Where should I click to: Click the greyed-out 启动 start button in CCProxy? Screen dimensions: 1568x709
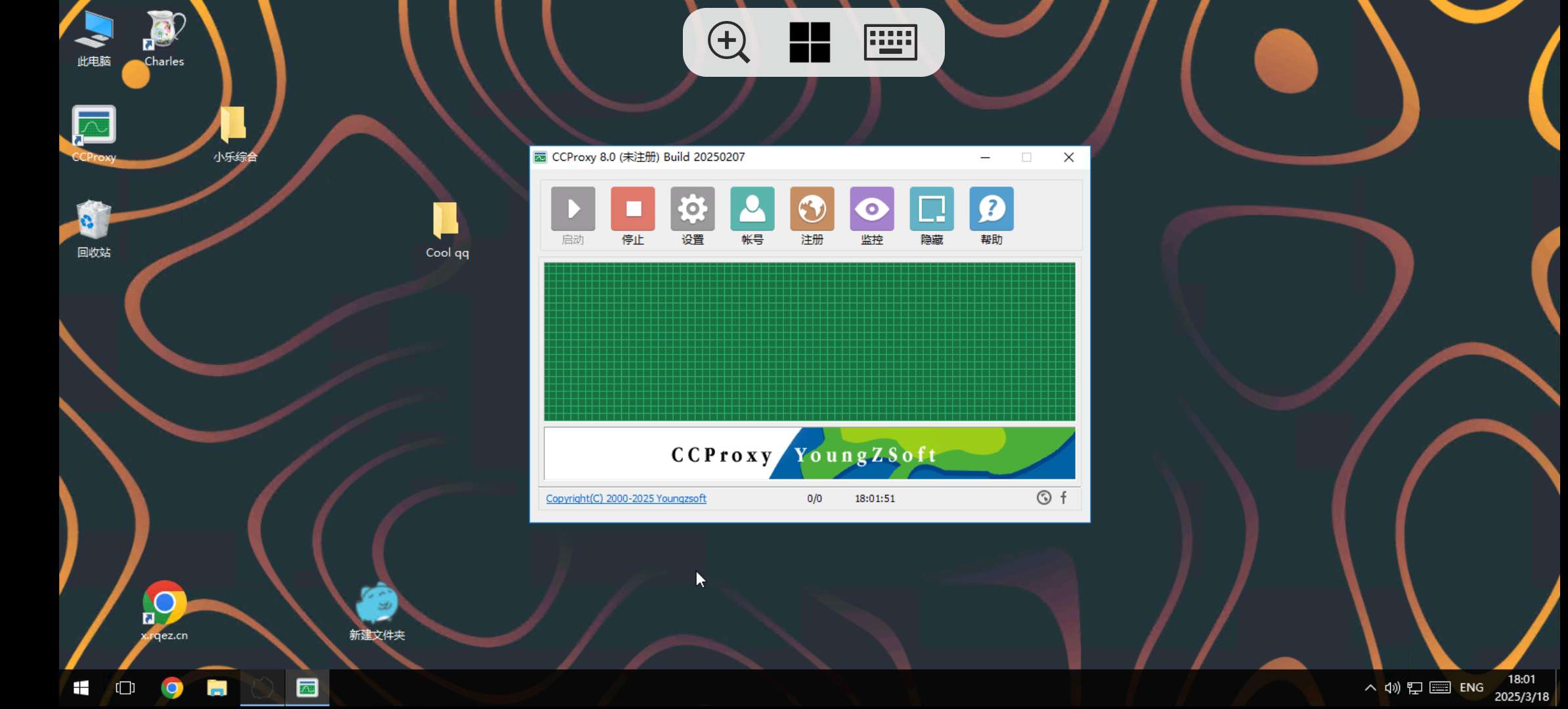tap(573, 216)
